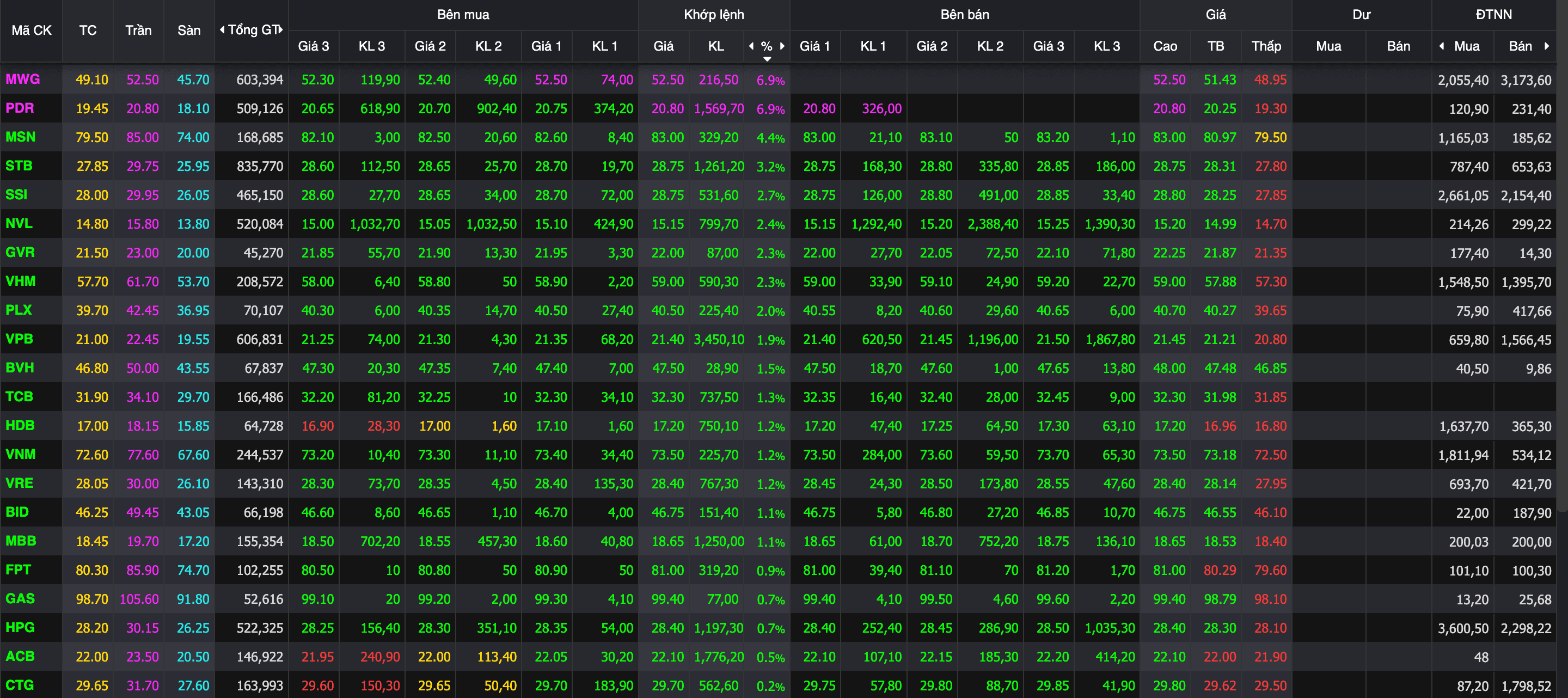Click ACB buy volume 240,90 in red
This screenshot has width=1568, height=698.
(381, 657)
